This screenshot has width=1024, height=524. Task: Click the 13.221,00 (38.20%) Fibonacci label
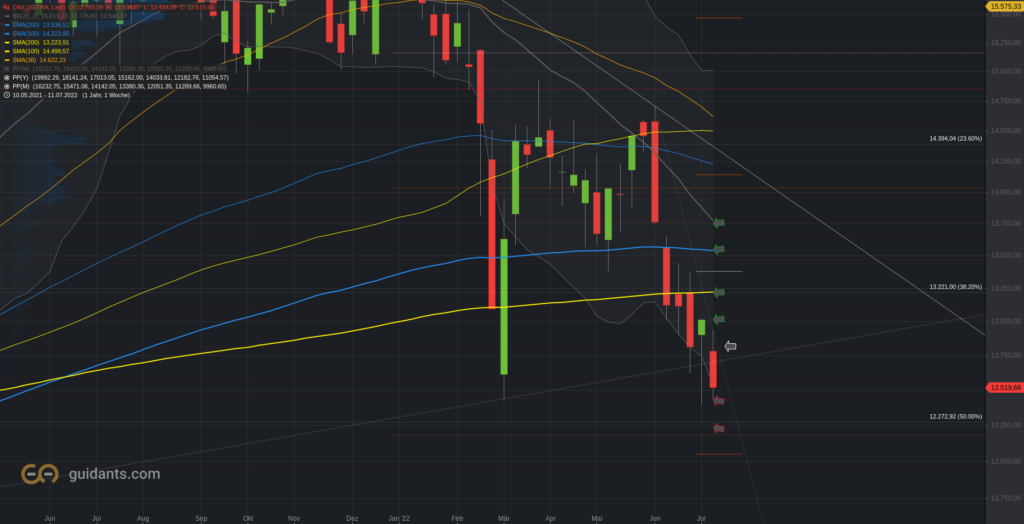click(x=955, y=287)
